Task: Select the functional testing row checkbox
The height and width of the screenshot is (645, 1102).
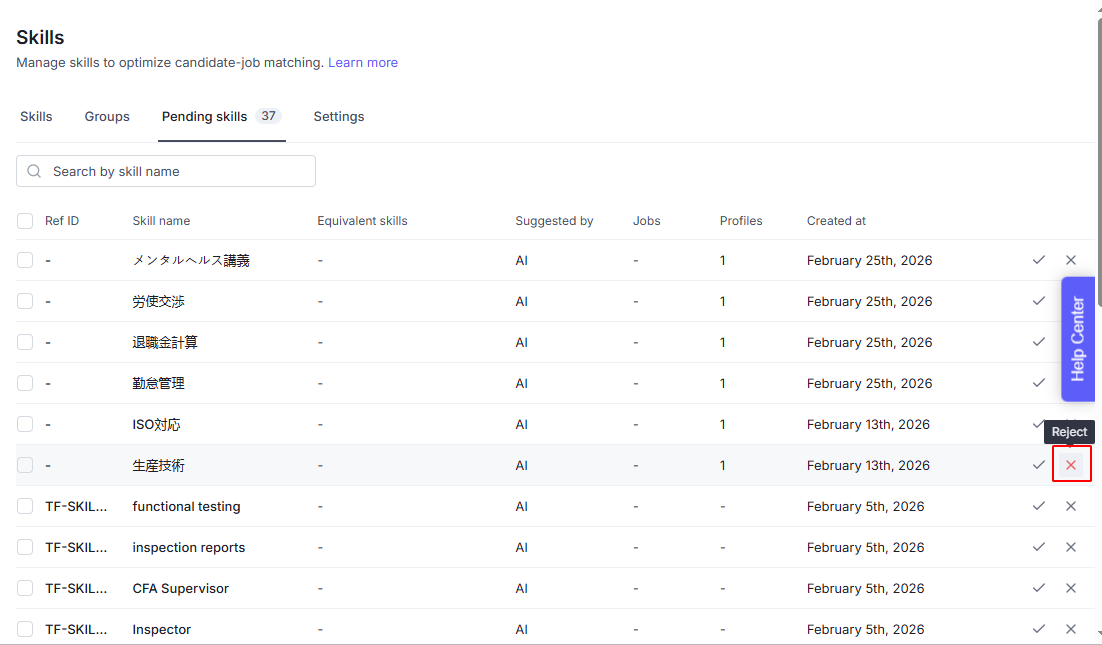Action: (25, 506)
